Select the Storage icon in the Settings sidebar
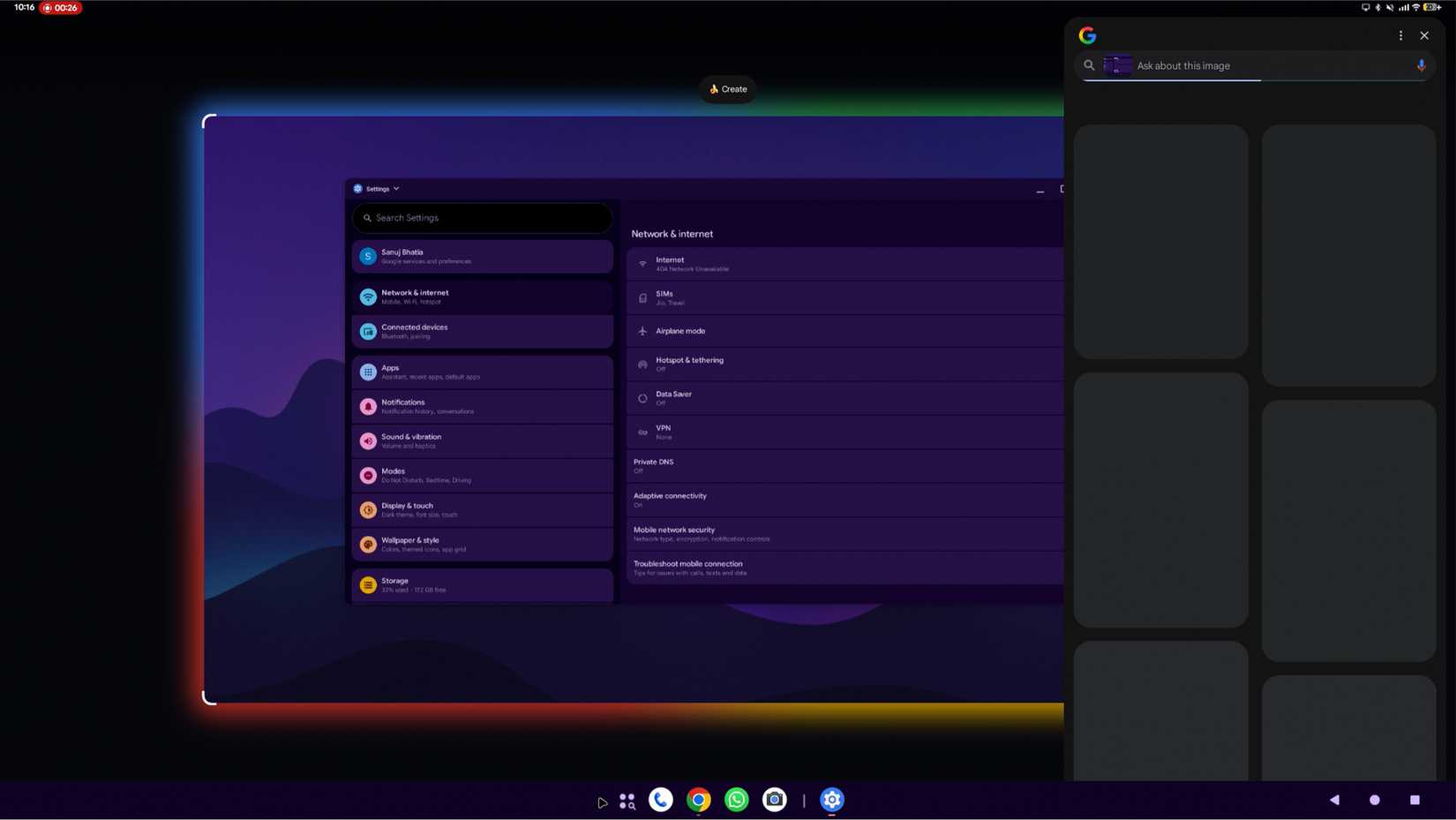 (x=368, y=584)
